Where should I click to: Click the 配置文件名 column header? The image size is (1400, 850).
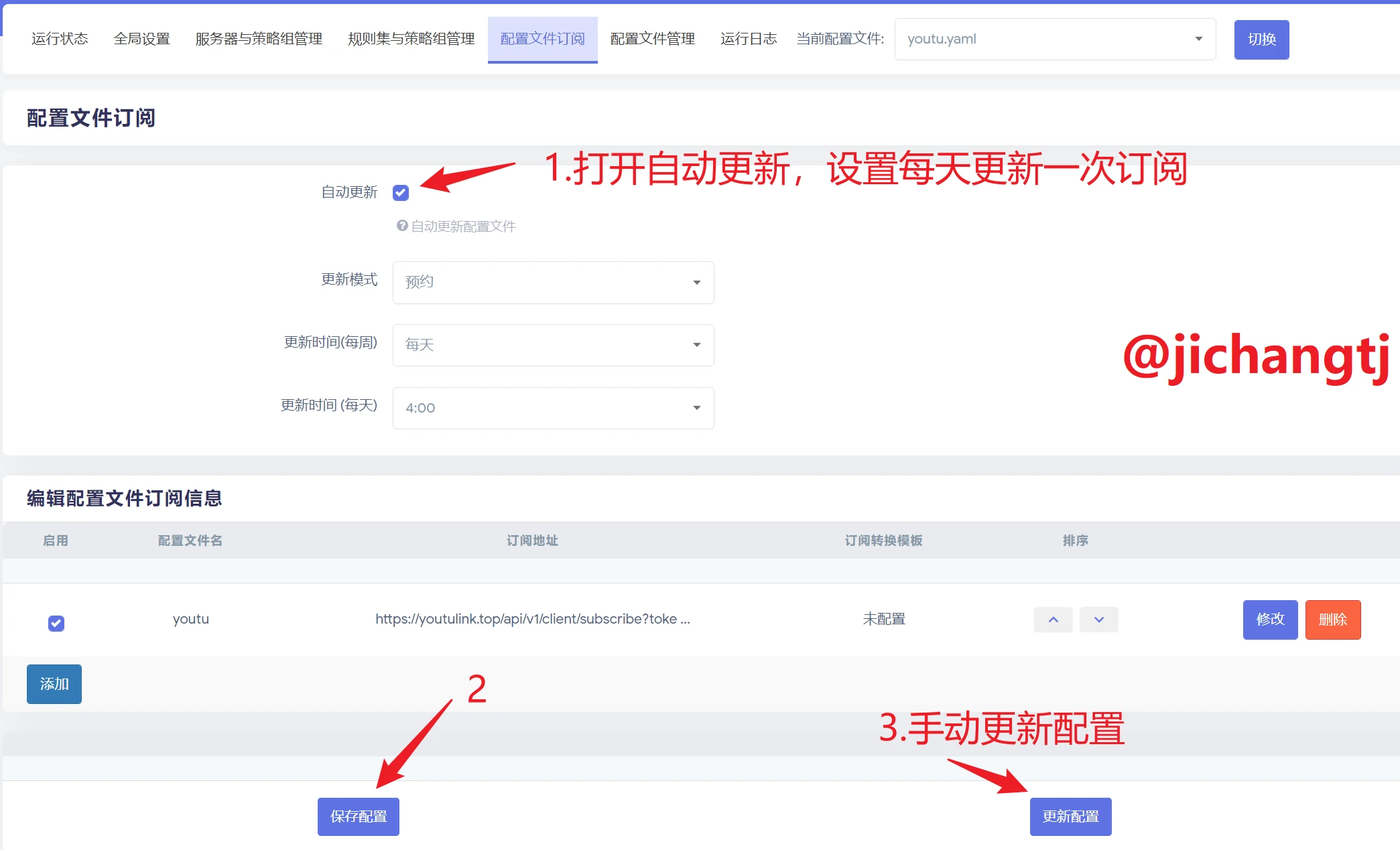click(x=190, y=541)
